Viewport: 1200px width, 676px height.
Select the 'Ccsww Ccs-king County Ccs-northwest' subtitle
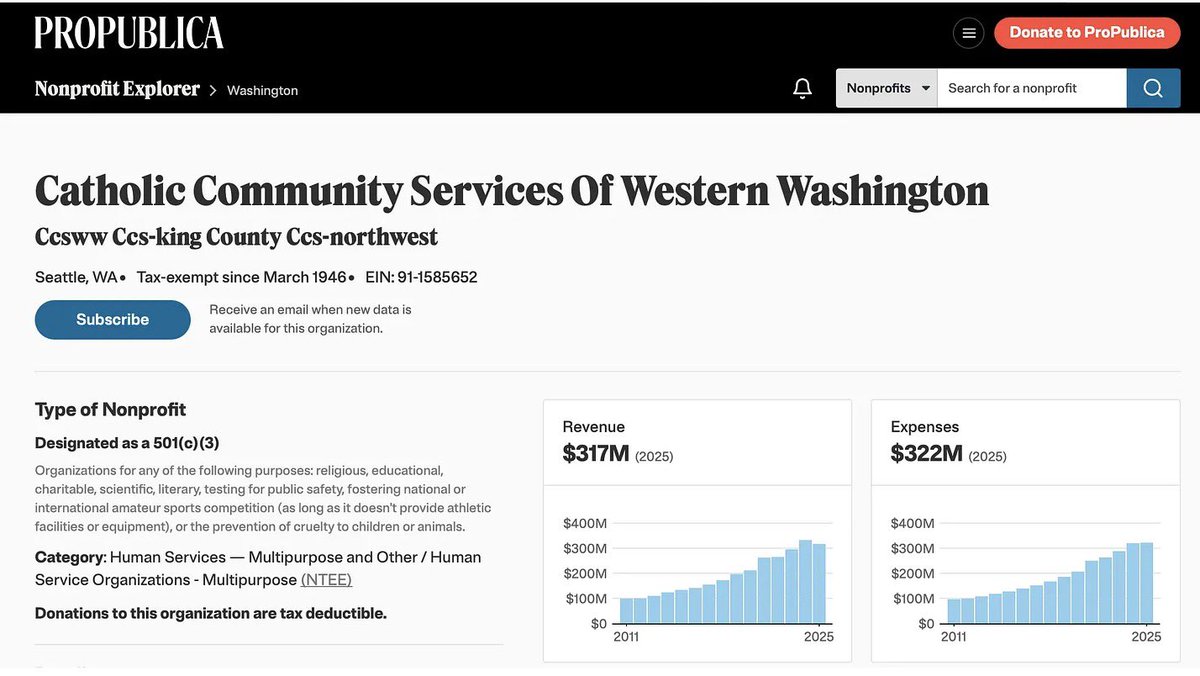[236, 237]
